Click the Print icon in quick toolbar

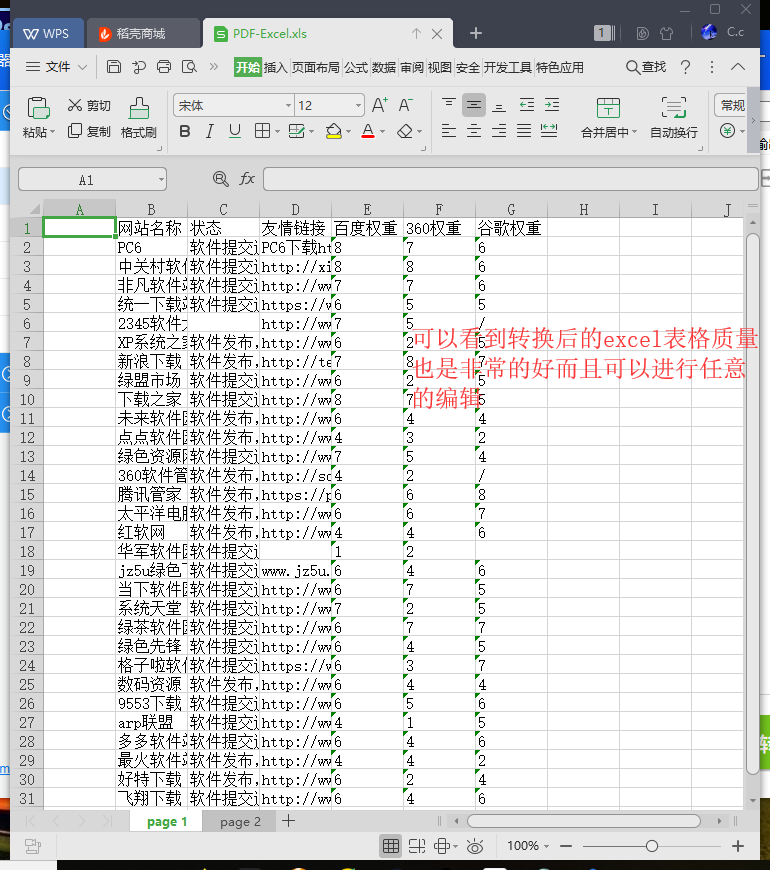pos(164,67)
